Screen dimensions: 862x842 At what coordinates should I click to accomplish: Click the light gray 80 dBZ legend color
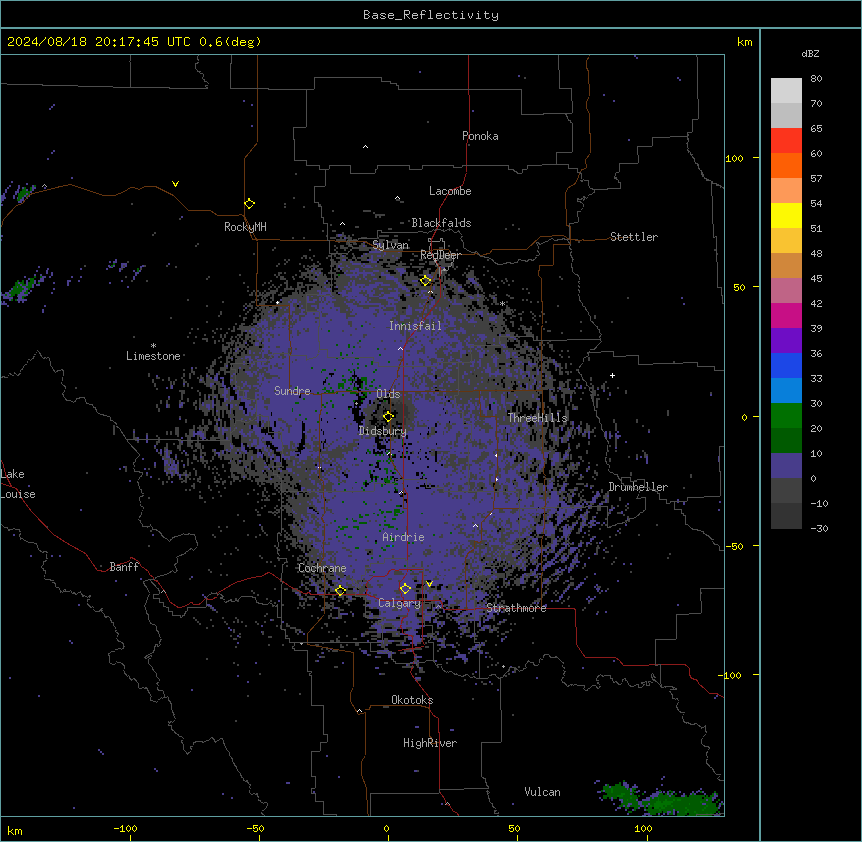(786, 91)
